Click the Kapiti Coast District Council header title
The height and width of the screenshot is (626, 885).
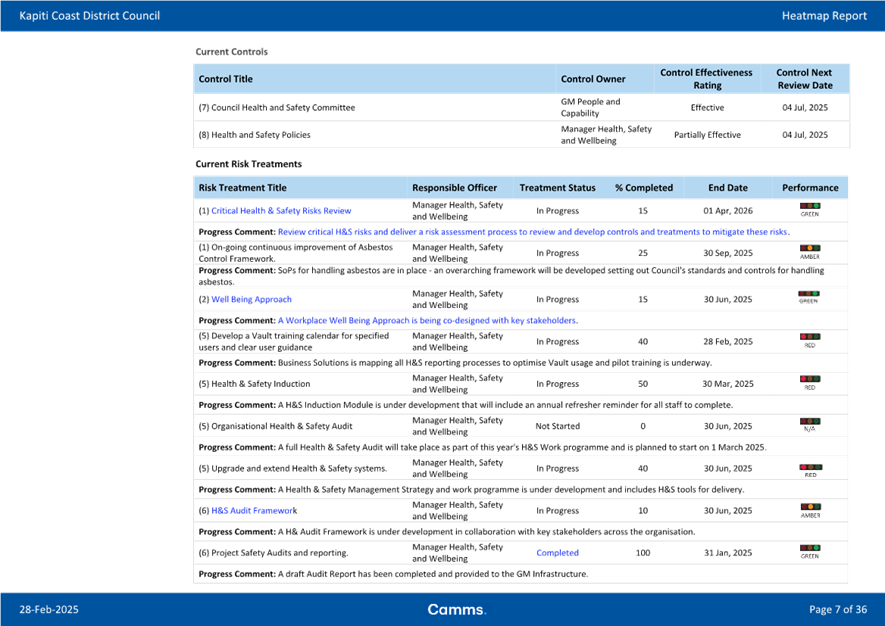tap(90, 16)
